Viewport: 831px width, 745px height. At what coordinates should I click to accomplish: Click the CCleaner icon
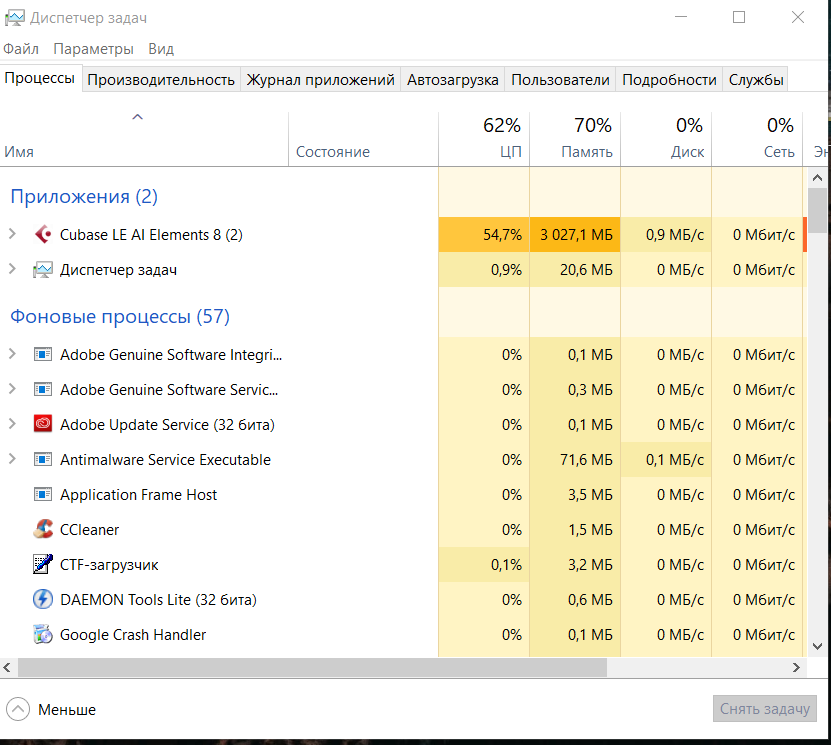pos(43,529)
